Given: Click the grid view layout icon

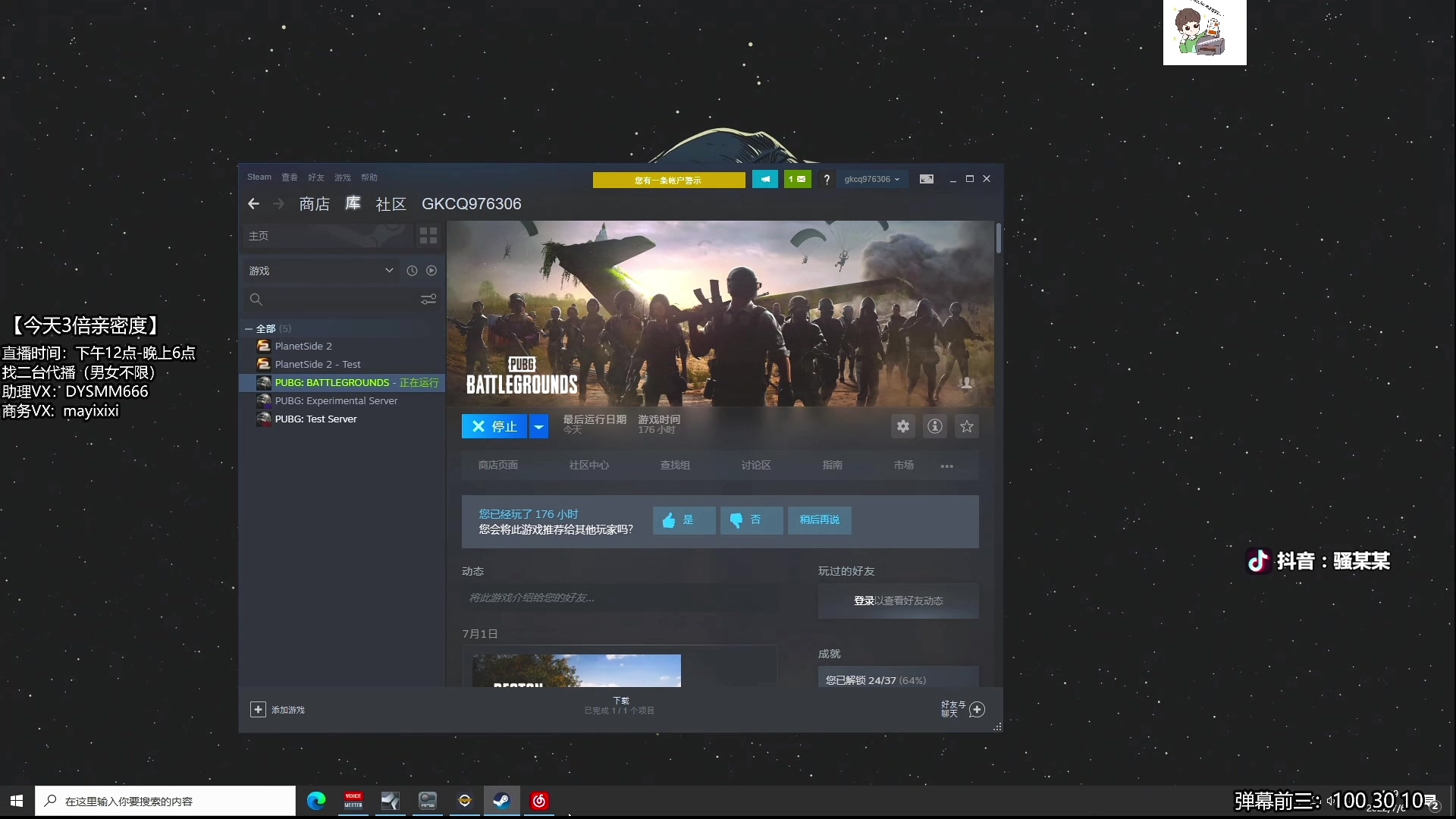Looking at the screenshot, I should pyautogui.click(x=428, y=235).
